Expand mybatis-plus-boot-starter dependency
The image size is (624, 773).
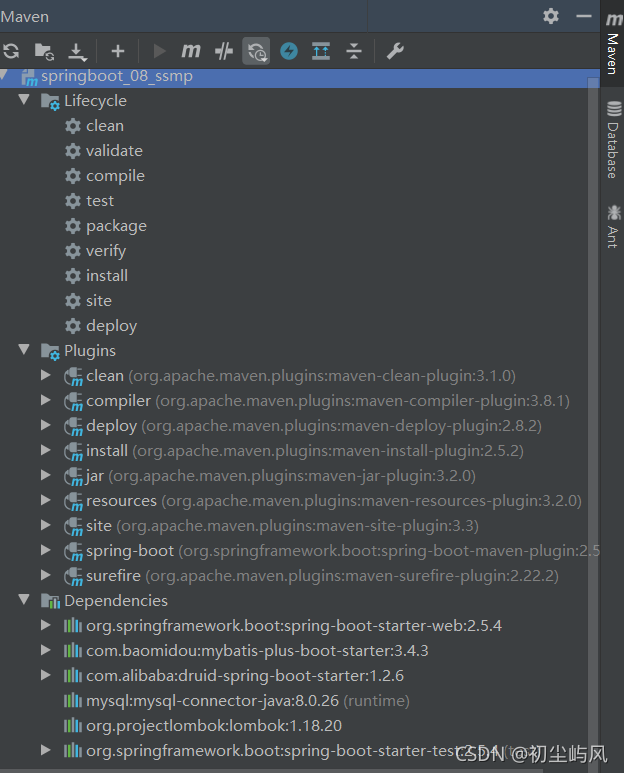pos(45,650)
